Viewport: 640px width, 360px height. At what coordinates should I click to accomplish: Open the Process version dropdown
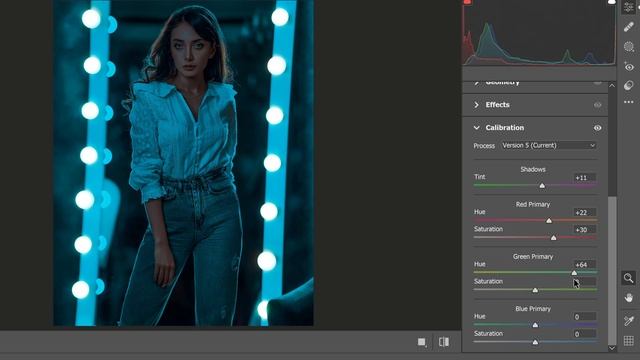549,145
